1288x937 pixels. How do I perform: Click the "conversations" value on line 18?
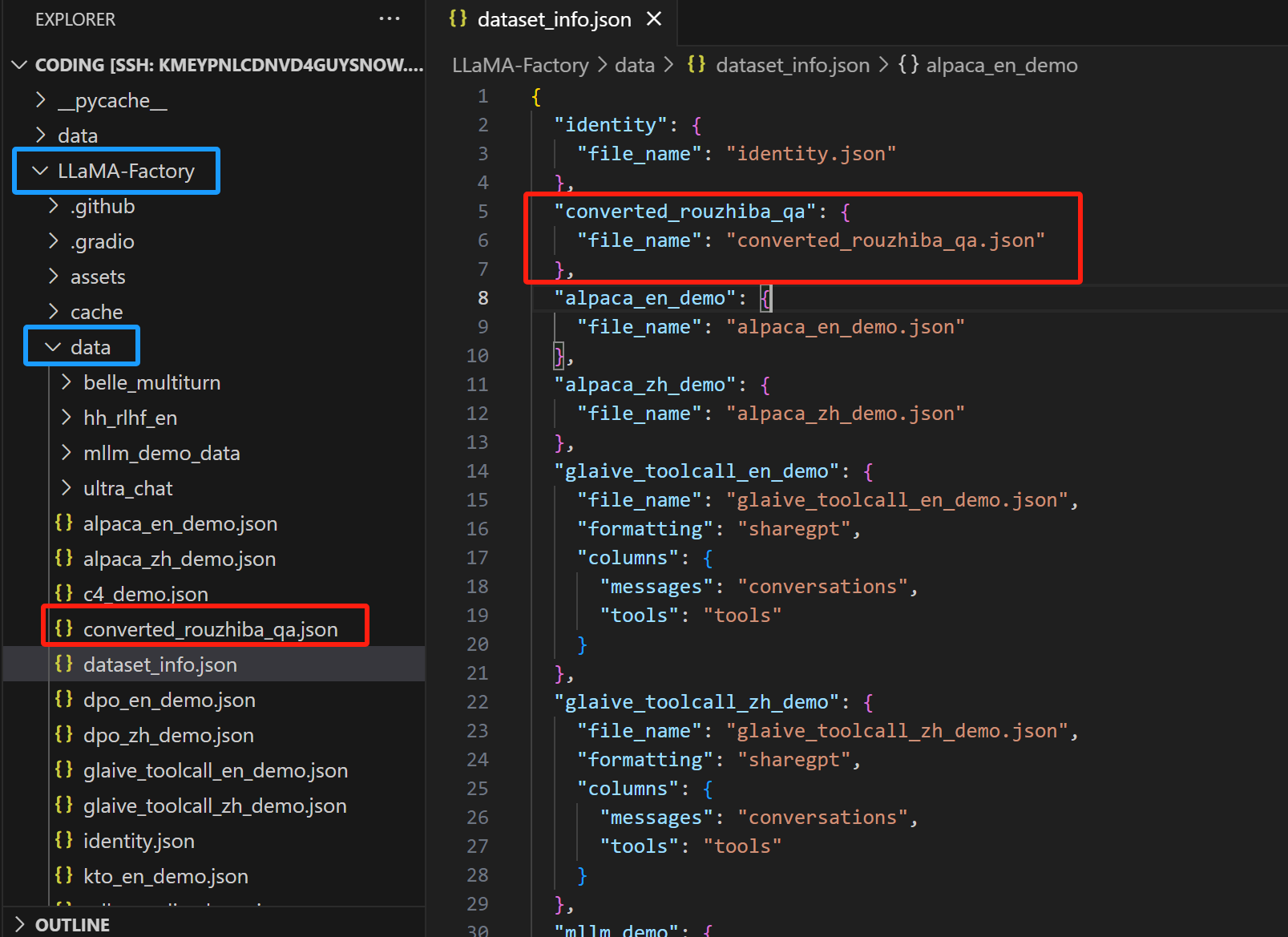pos(822,587)
